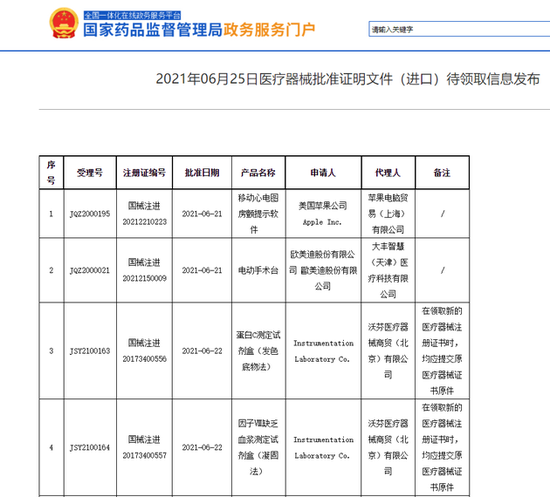550x497 pixels.
Task: Click the 备注 column header
Action: 442,173
